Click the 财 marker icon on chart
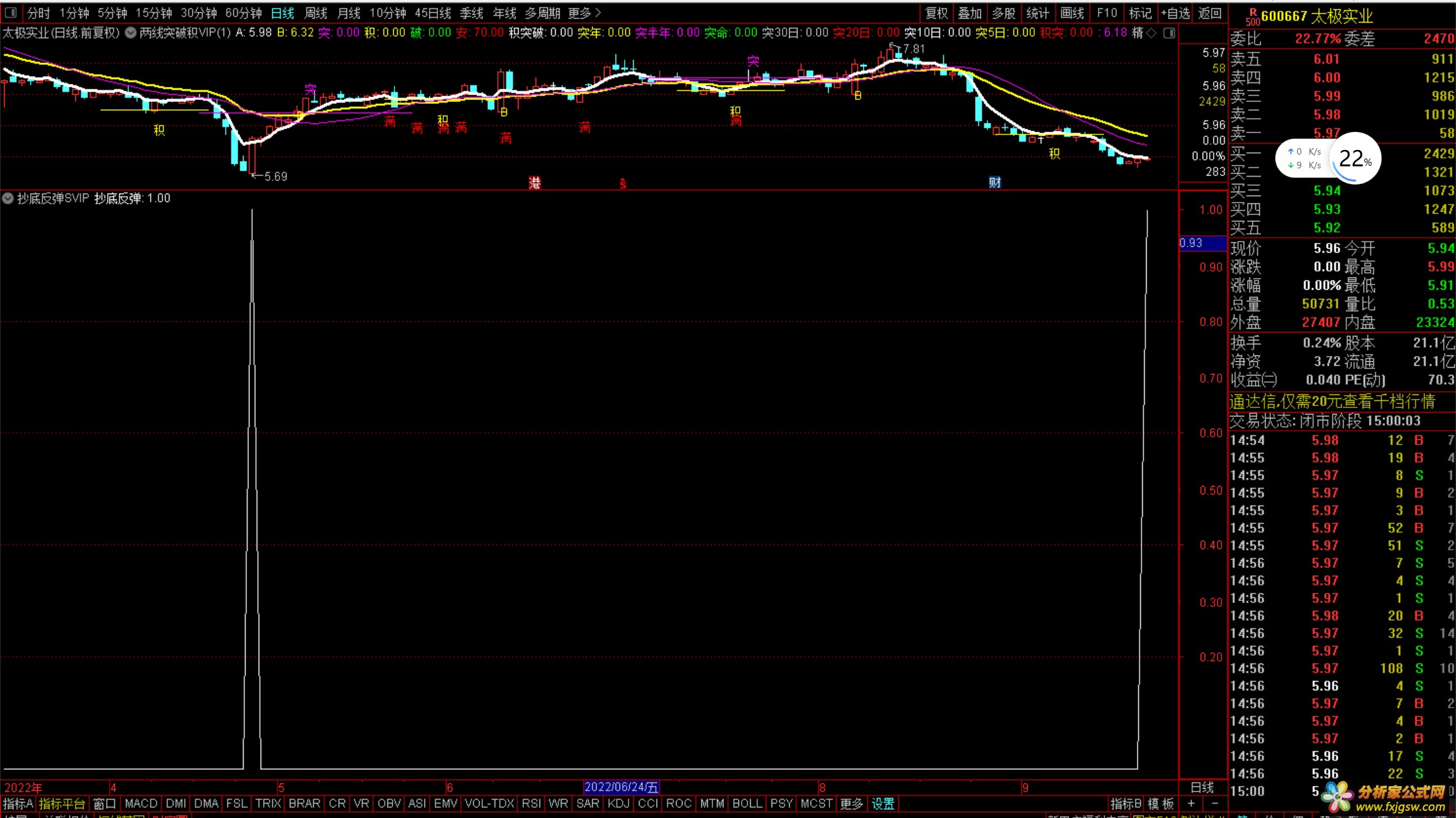 click(994, 183)
